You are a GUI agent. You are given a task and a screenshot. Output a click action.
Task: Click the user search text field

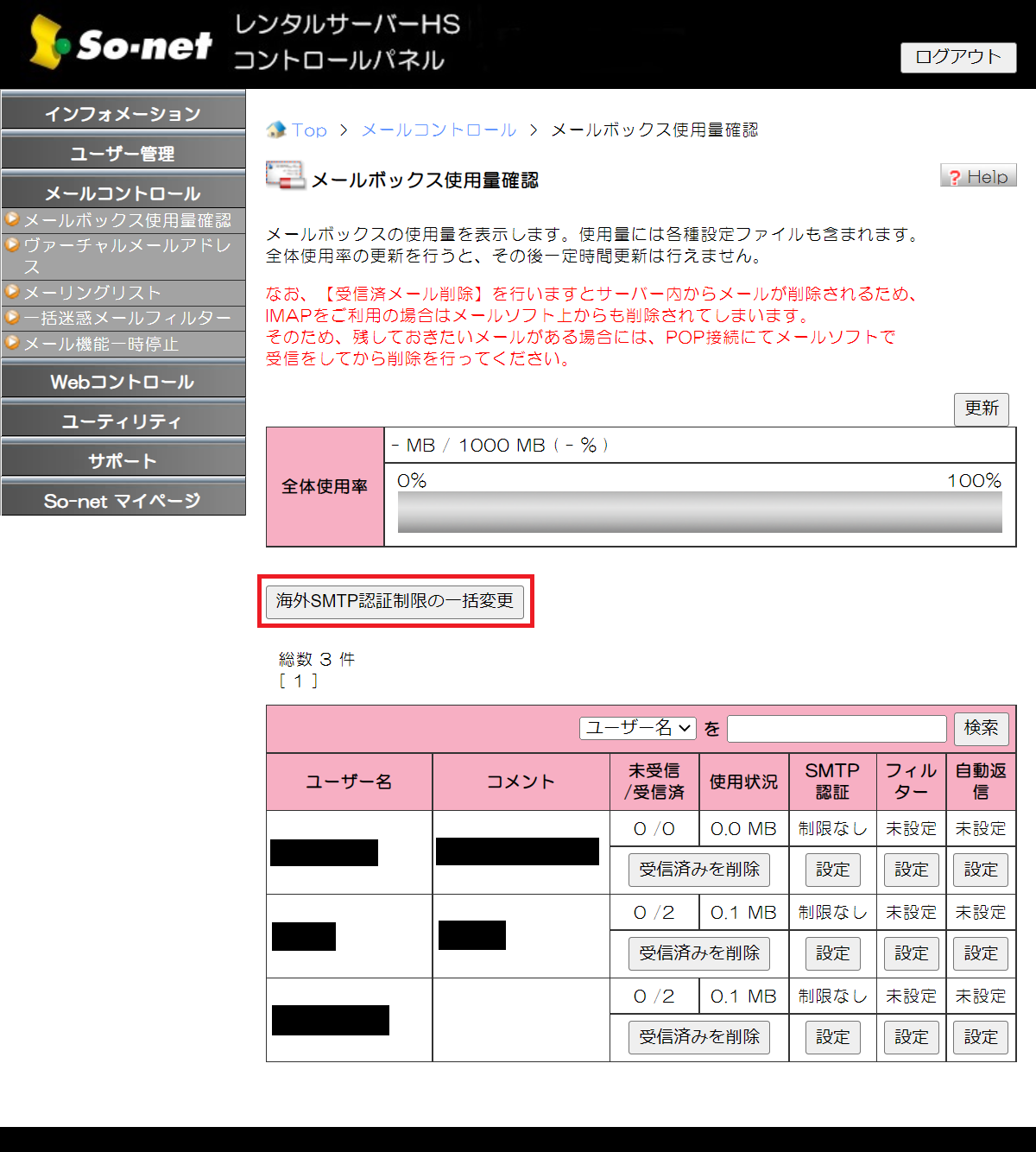[x=837, y=729]
